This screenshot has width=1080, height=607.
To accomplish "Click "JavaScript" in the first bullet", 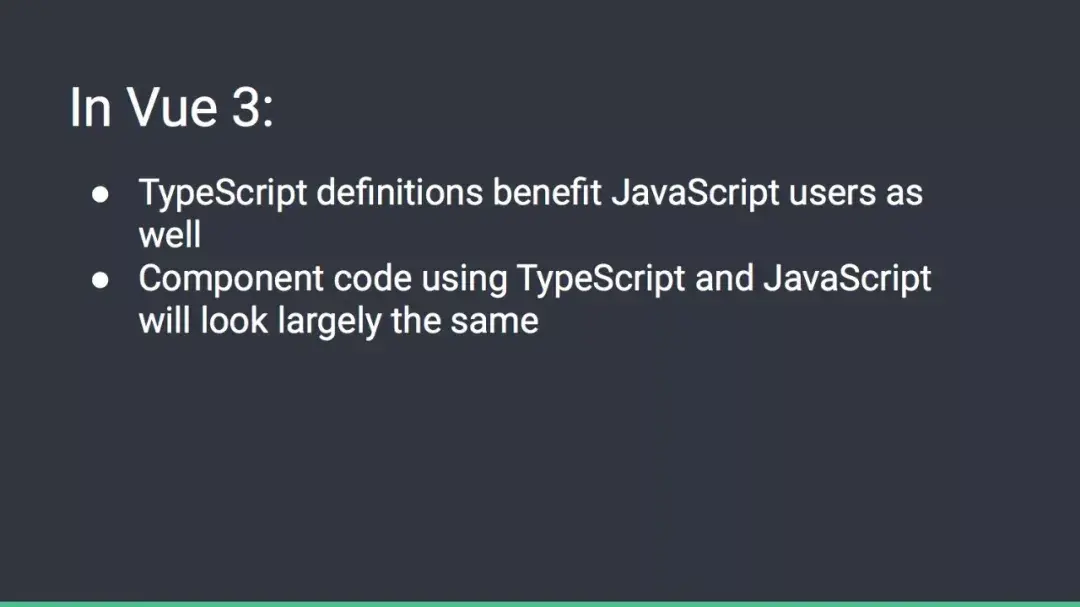I will coord(694,192).
